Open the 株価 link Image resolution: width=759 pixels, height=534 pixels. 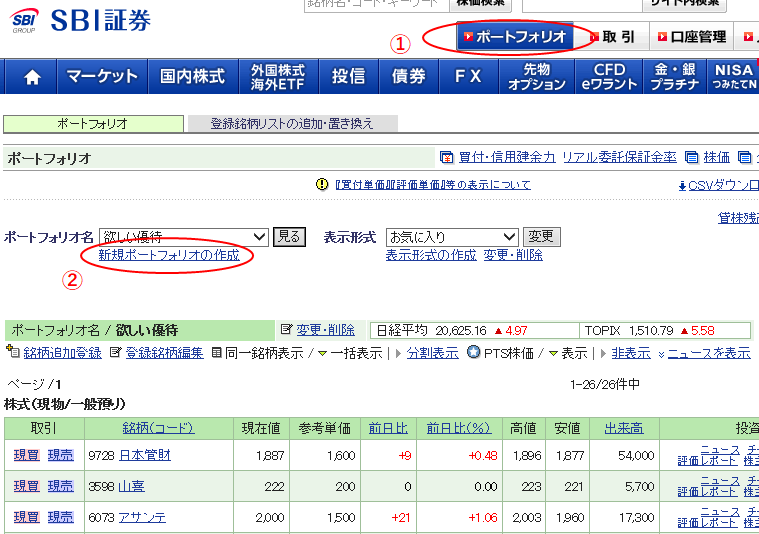tap(716, 157)
